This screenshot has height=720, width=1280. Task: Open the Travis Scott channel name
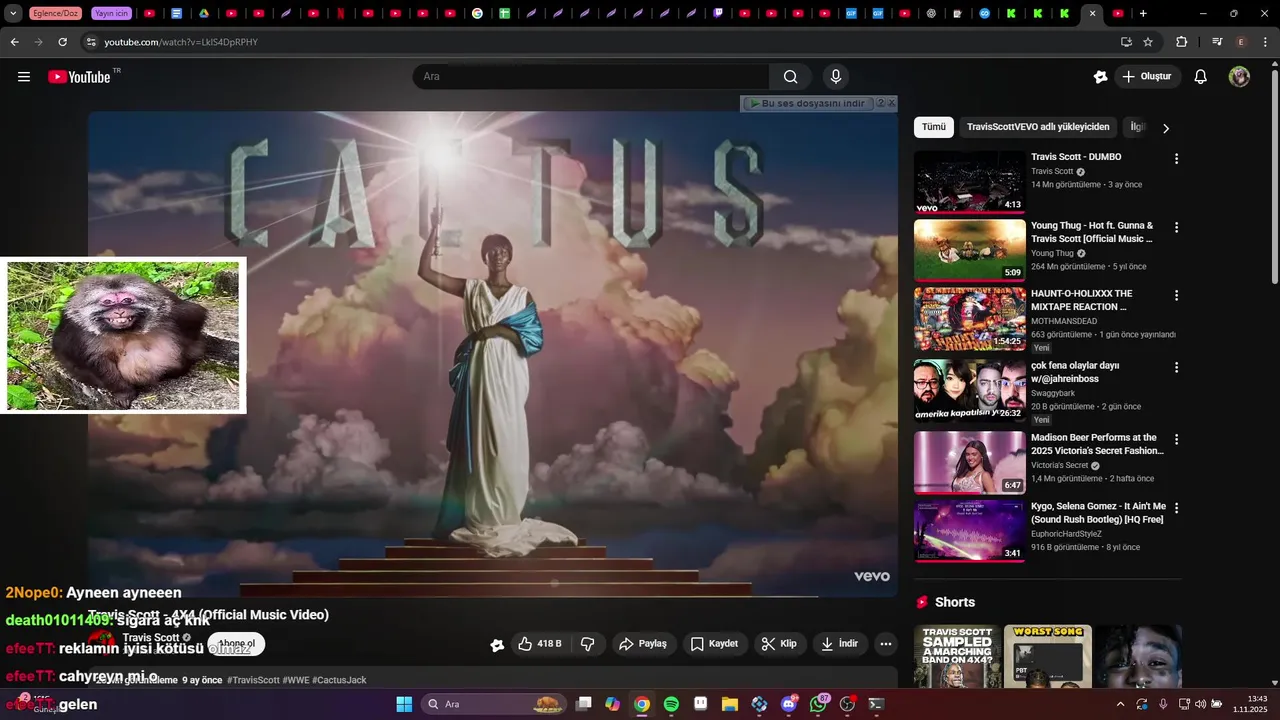[x=151, y=637]
